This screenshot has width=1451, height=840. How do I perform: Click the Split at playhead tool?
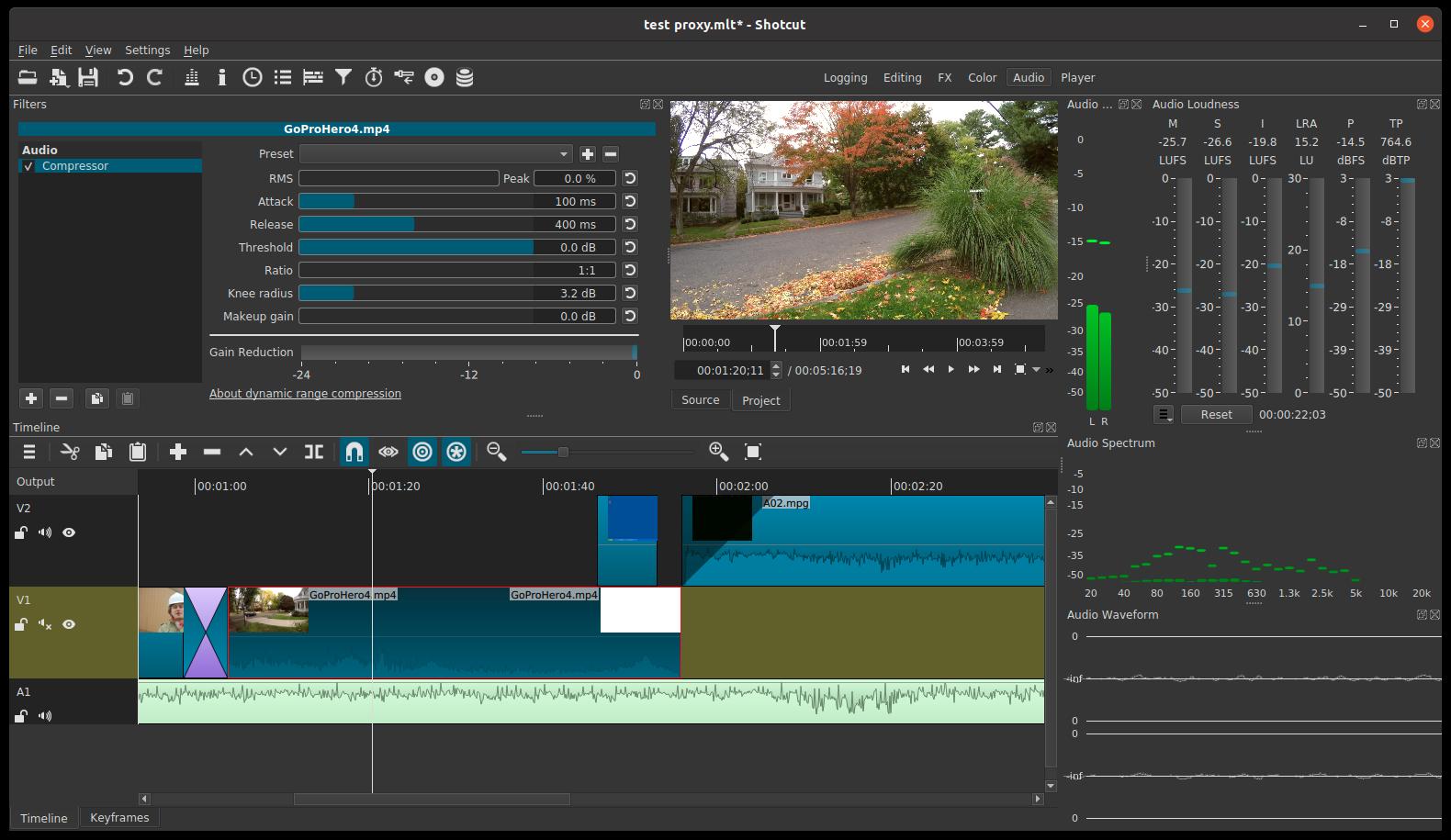pyautogui.click(x=314, y=452)
